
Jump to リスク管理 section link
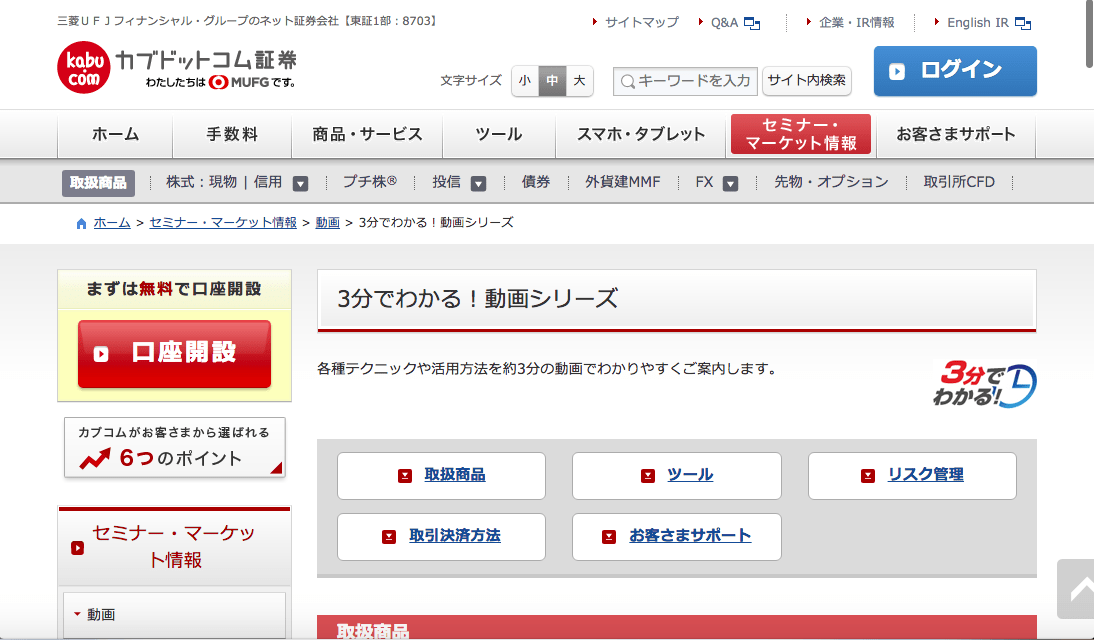[925, 475]
